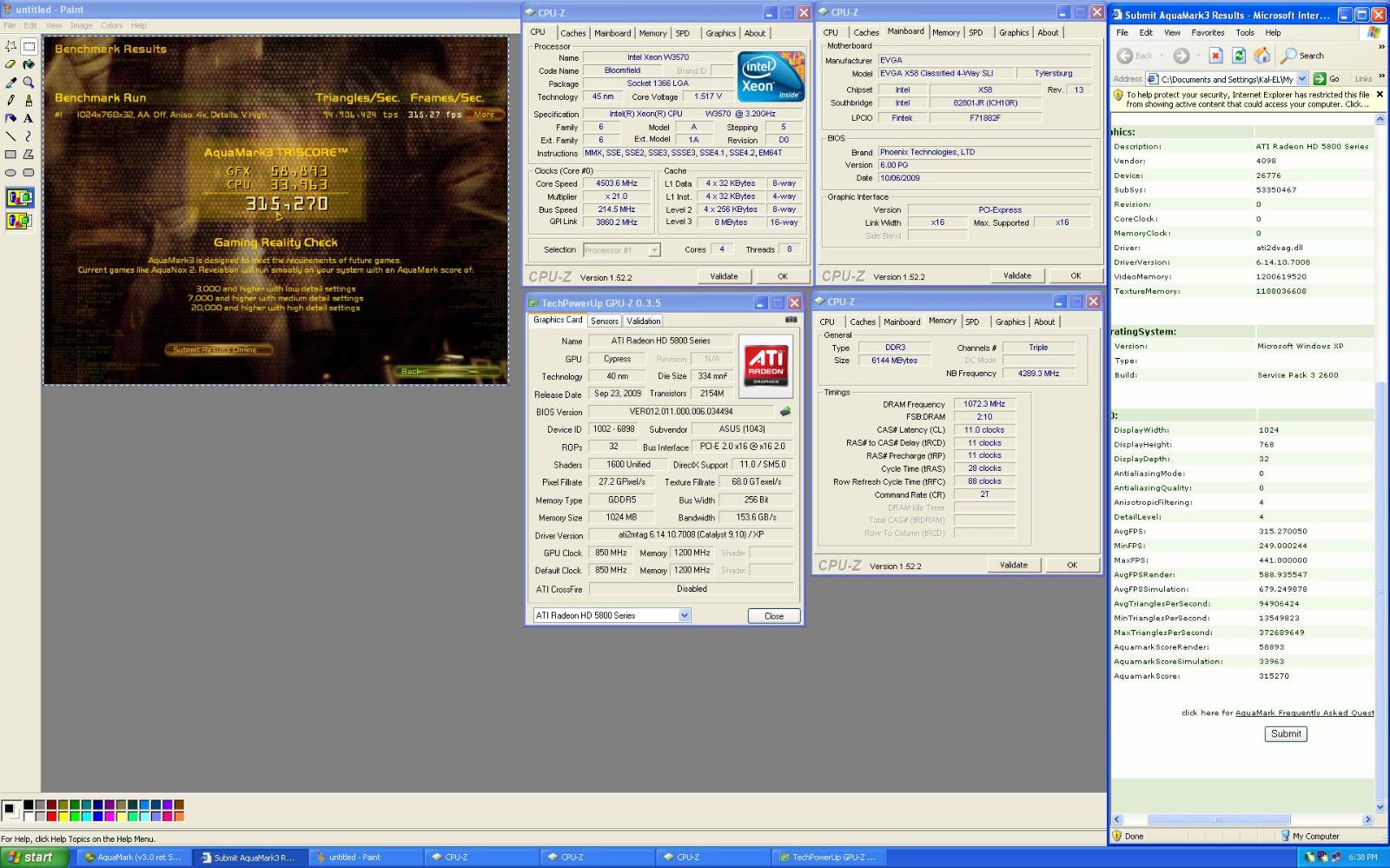Click Close button in GPU-Z window

(774, 616)
